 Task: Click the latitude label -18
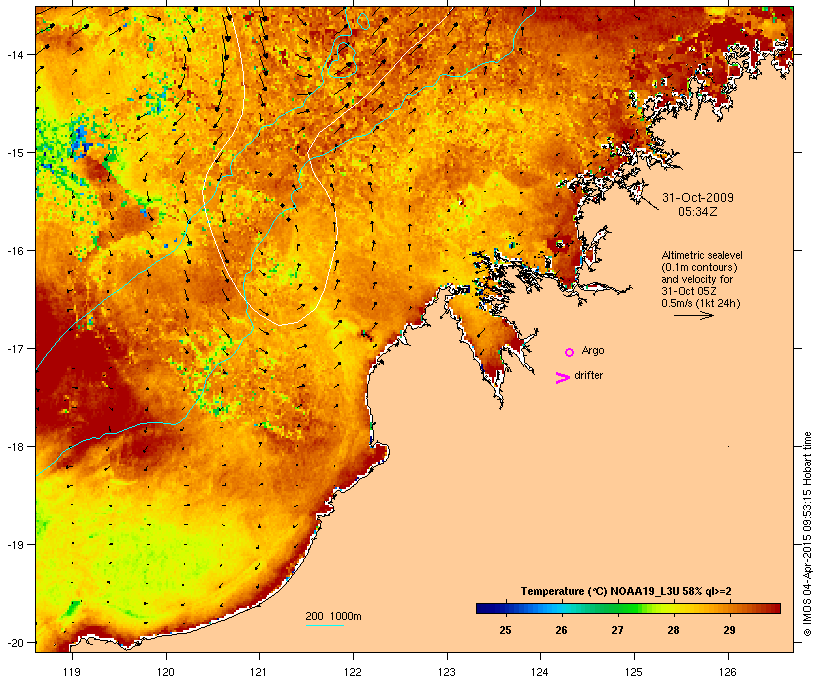click(x=15, y=446)
